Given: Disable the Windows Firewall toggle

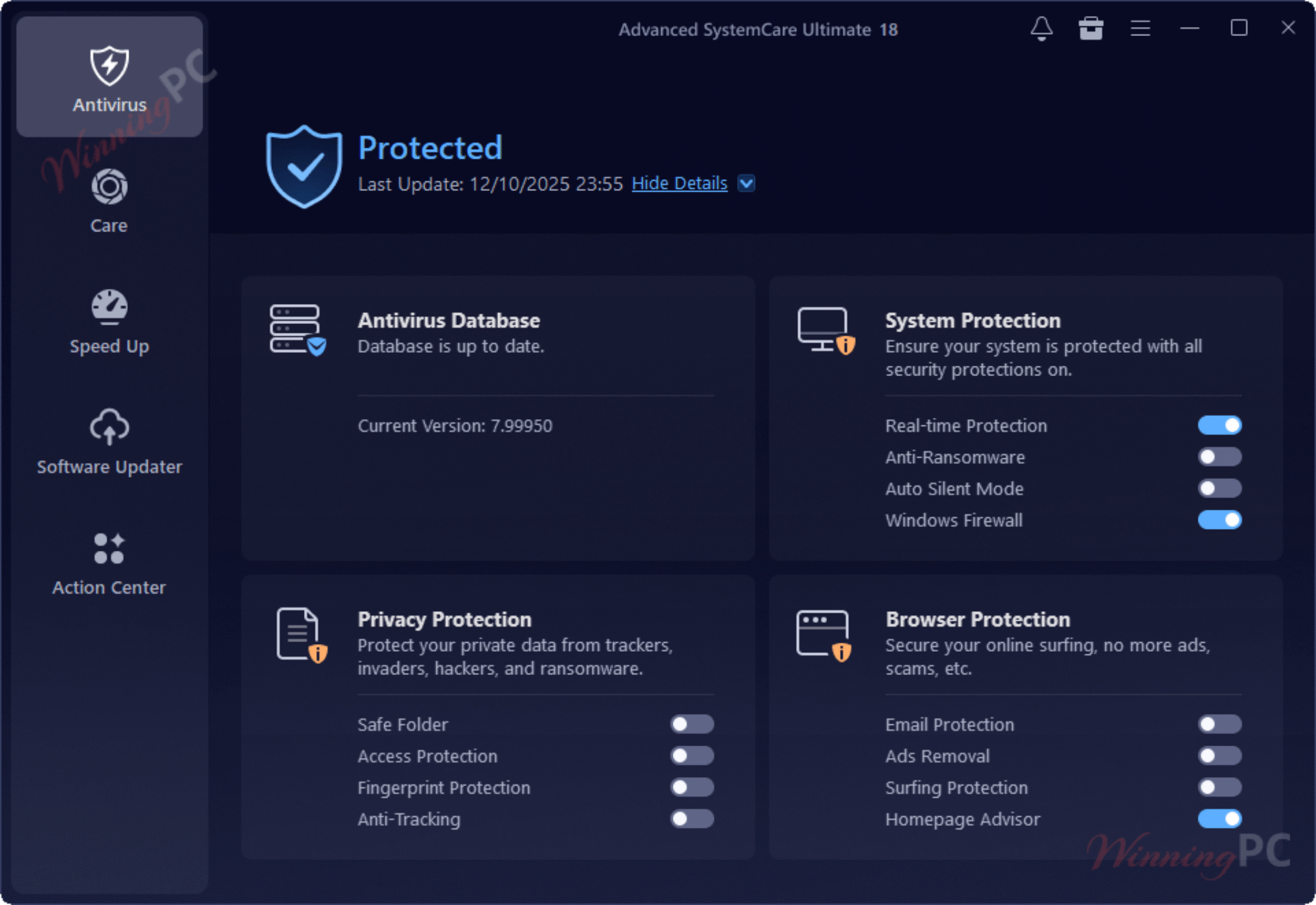Looking at the screenshot, I should [1220, 519].
